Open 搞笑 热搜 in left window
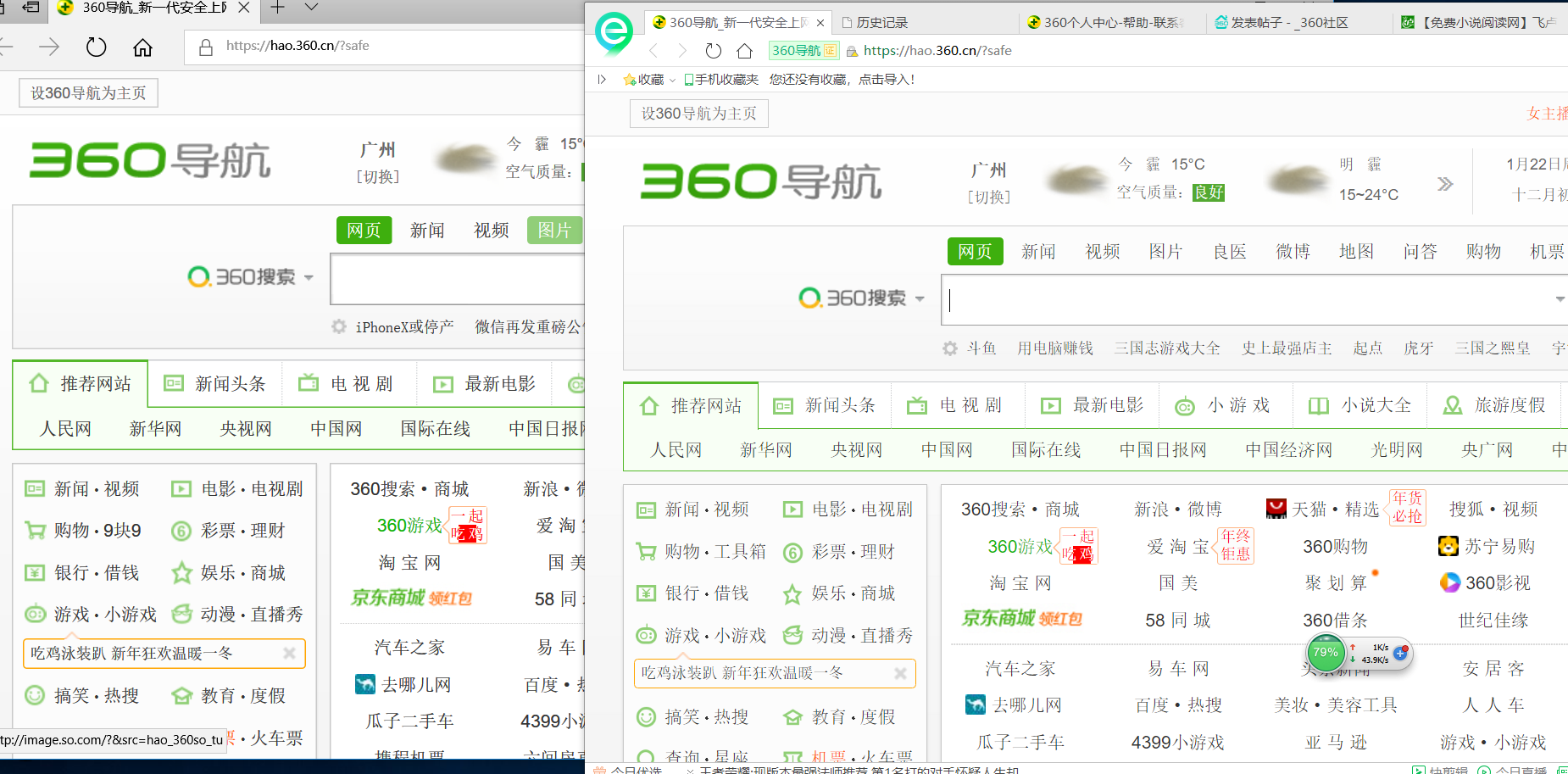 [x=82, y=696]
